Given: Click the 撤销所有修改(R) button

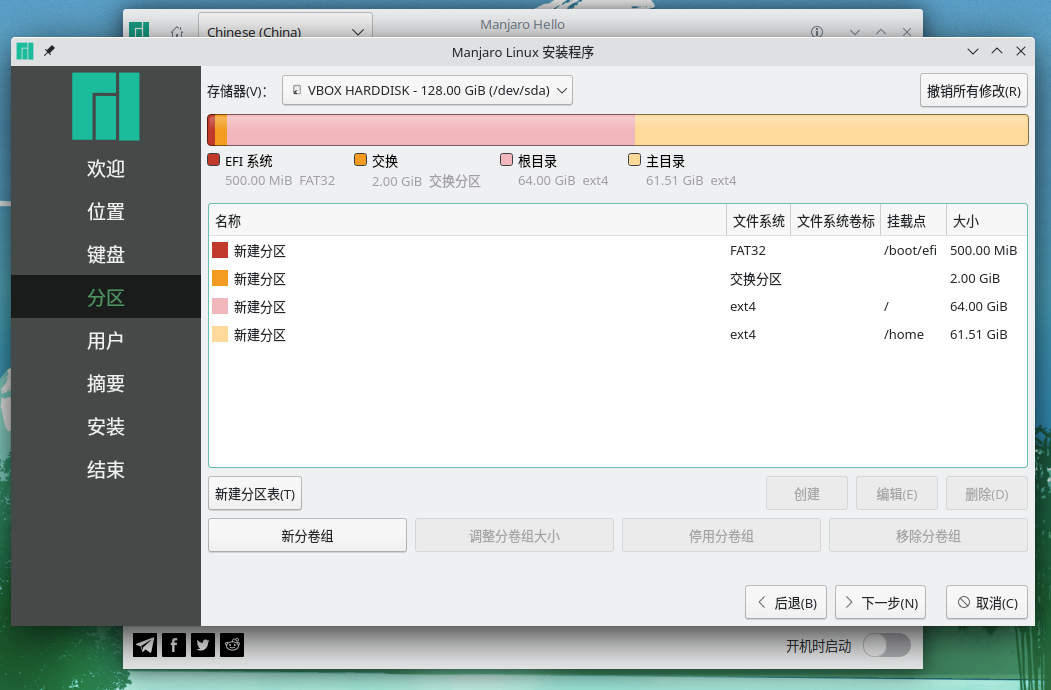Looking at the screenshot, I should 973,91.
